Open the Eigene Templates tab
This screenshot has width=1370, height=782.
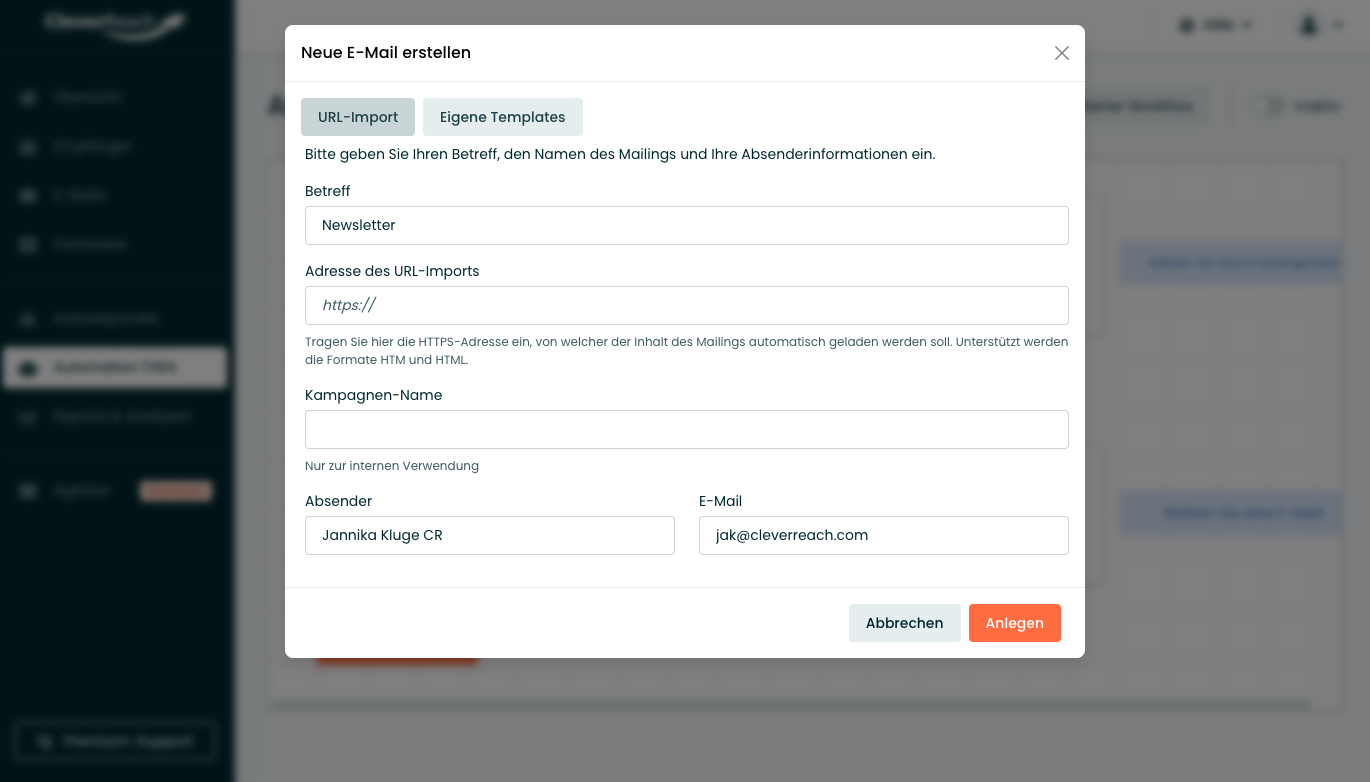(x=503, y=117)
